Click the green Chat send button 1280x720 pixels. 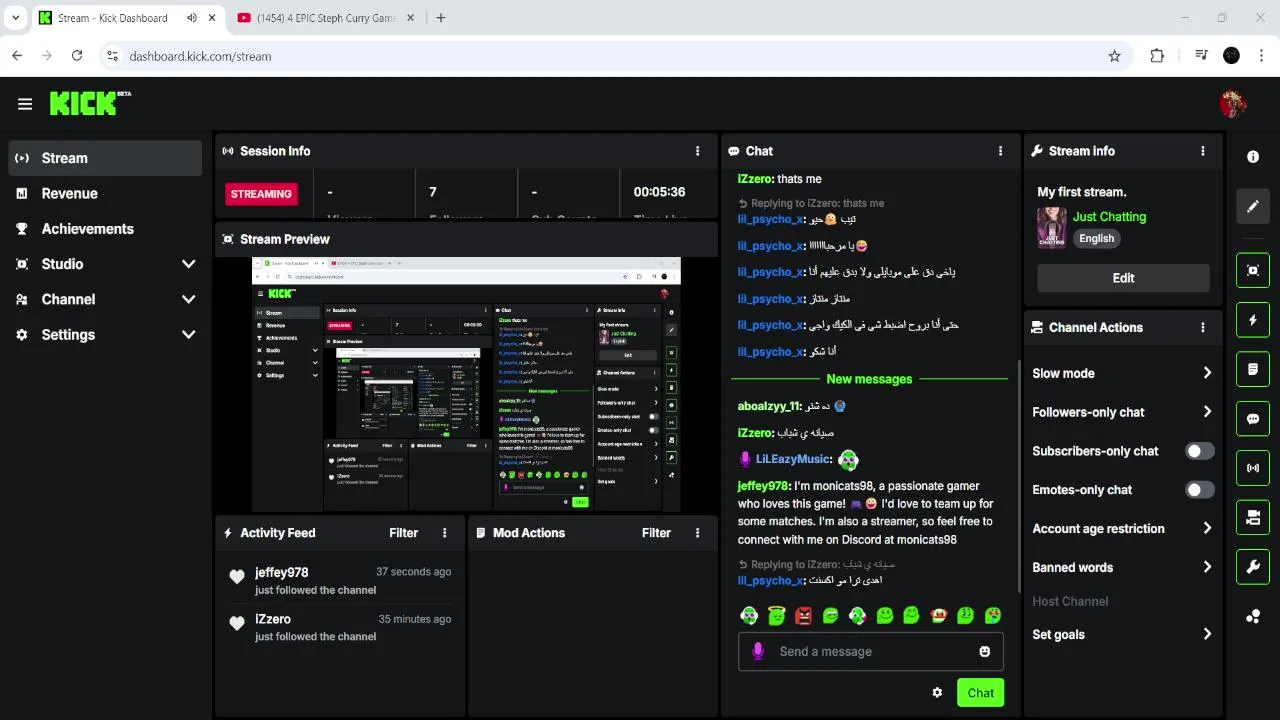980,692
